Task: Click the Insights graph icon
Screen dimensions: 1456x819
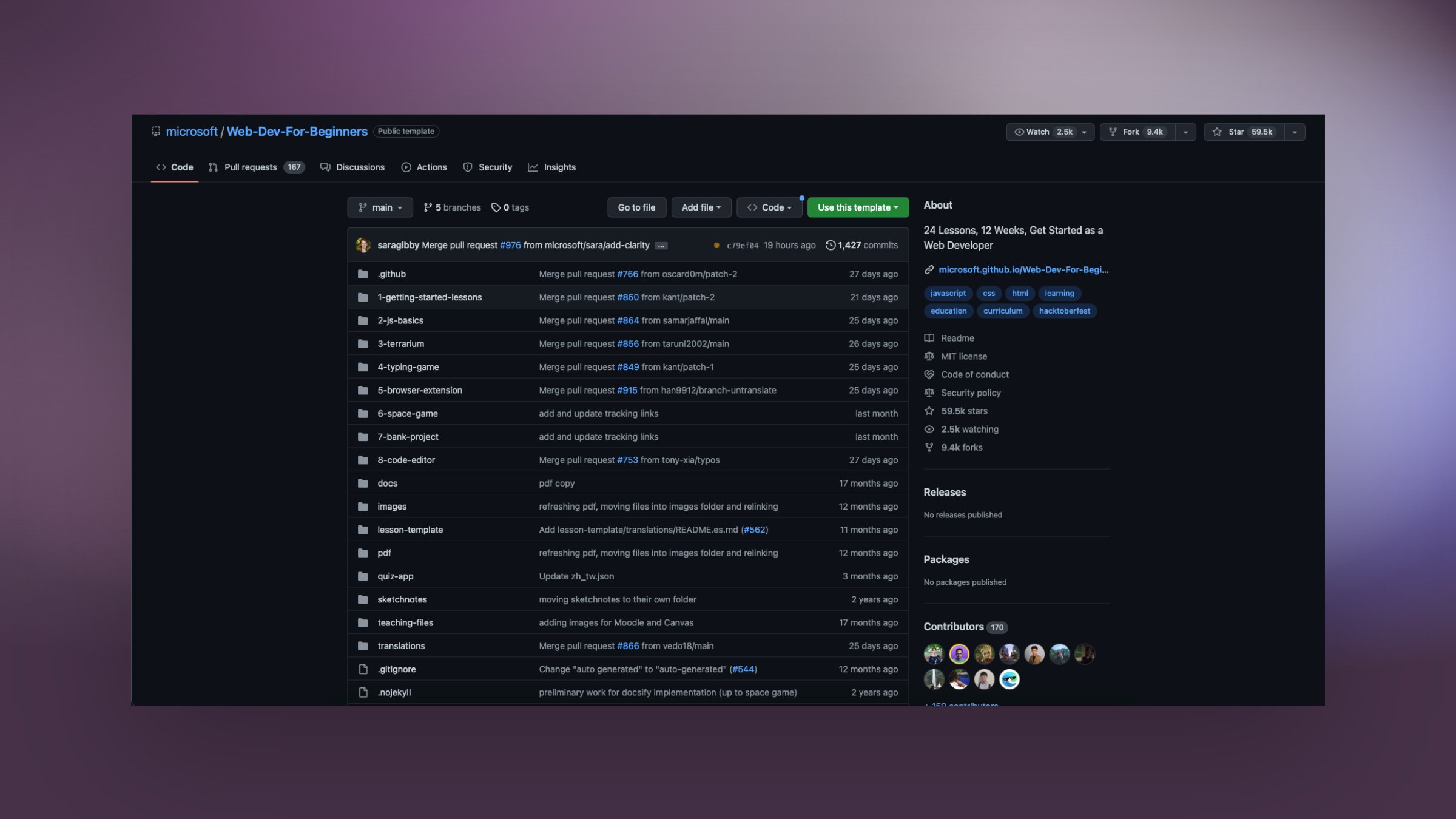Action: coord(533,167)
